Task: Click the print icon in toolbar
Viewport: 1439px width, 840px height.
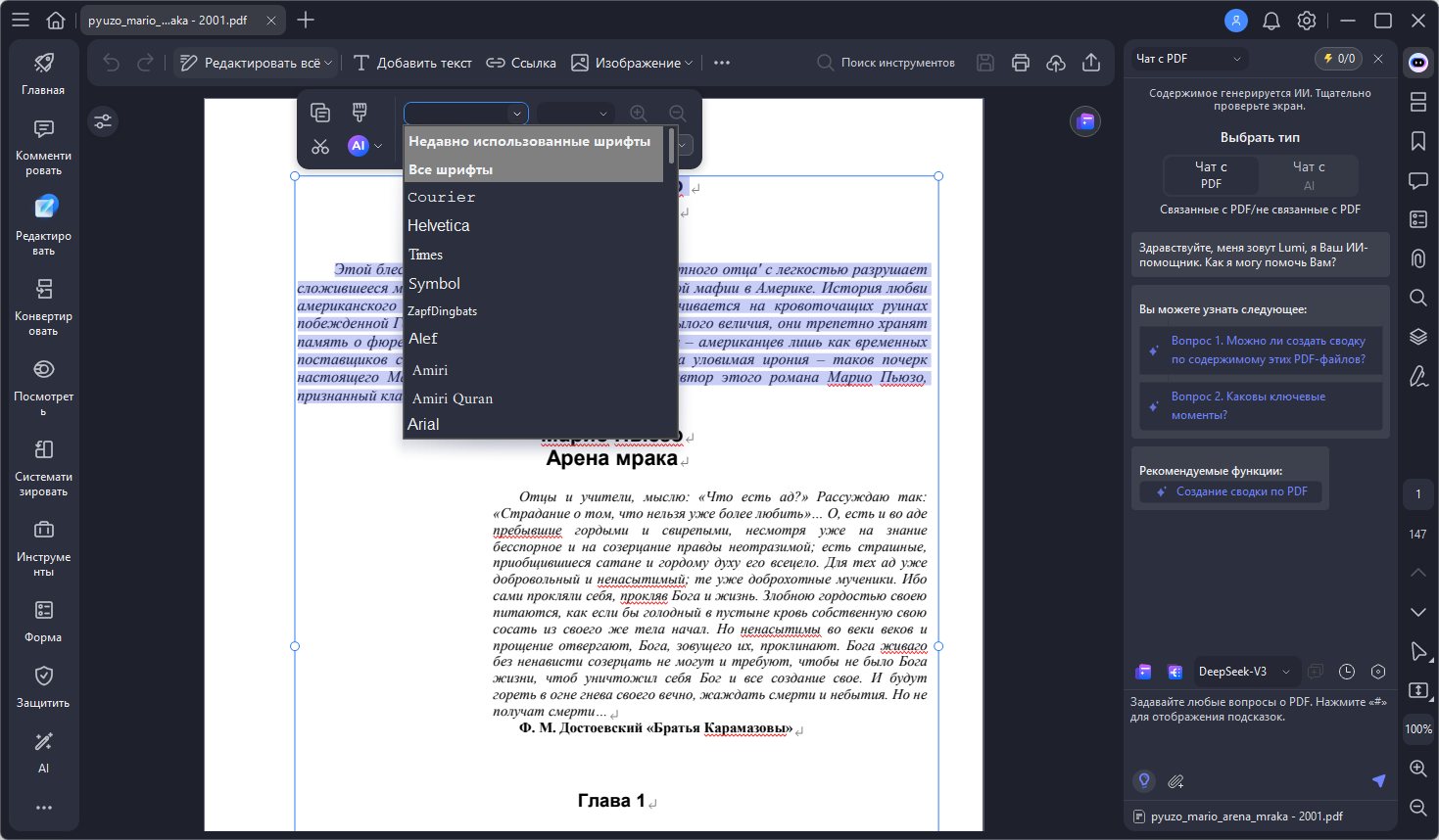Action: 1021,63
